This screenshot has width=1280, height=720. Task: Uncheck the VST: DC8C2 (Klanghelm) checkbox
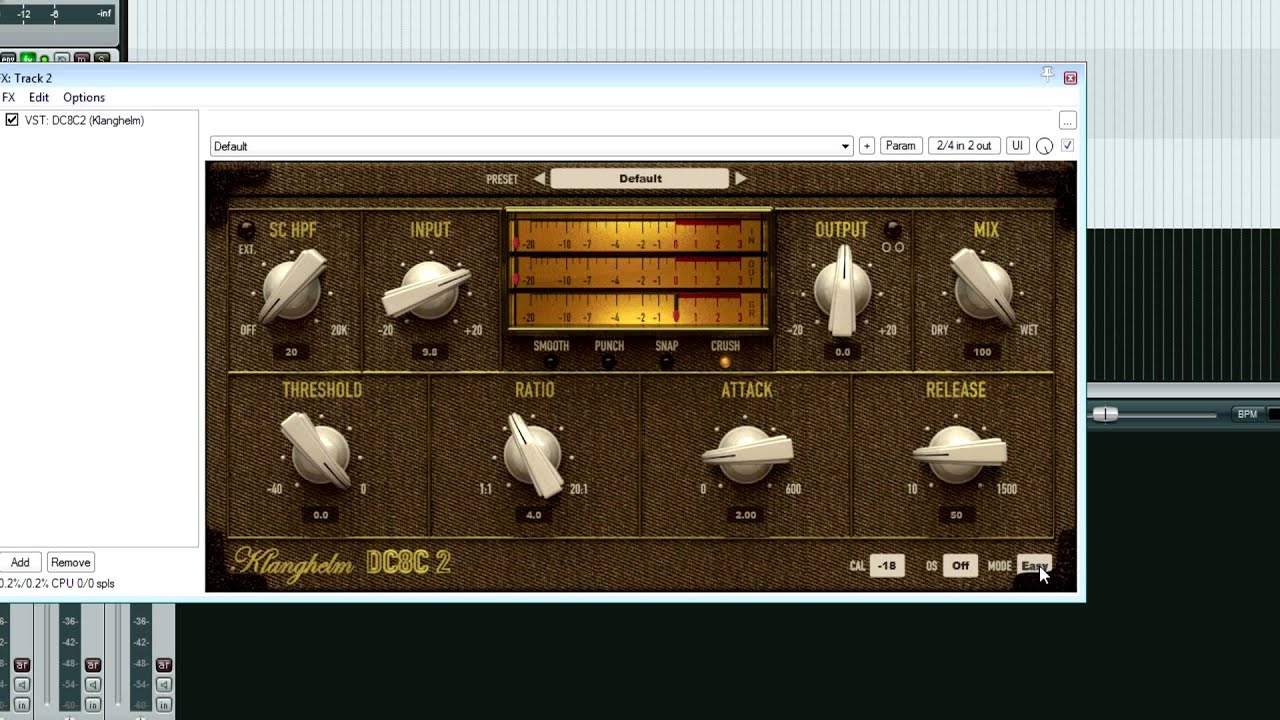12,120
